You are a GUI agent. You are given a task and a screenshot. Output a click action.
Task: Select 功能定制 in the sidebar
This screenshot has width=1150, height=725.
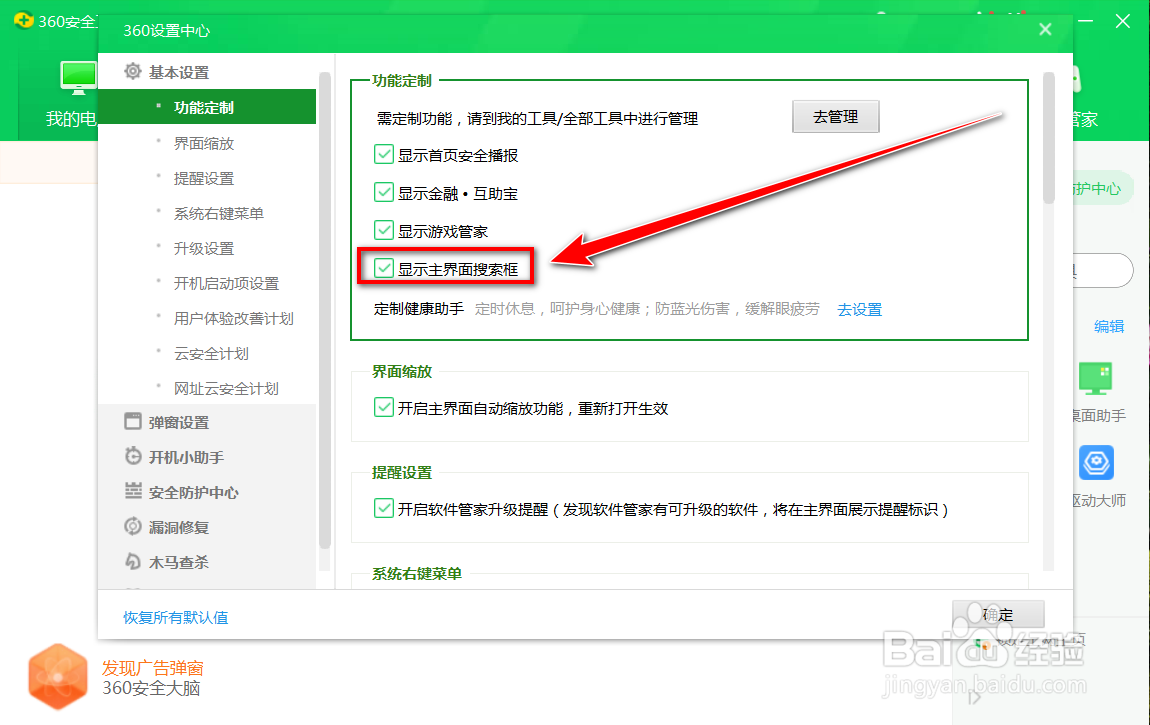(x=207, y=107)
